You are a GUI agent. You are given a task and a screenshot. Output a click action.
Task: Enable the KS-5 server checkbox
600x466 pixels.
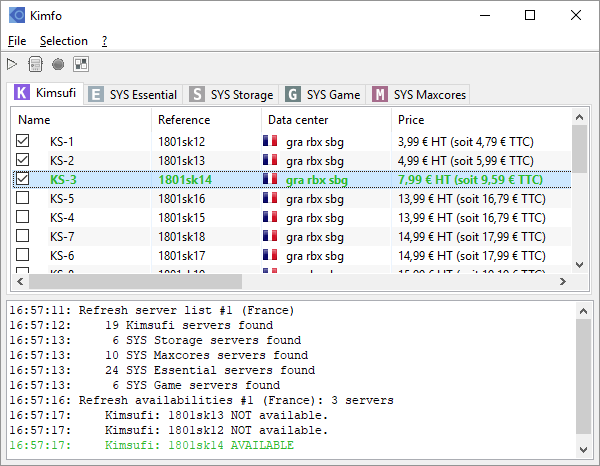click(x=23, y=199)
